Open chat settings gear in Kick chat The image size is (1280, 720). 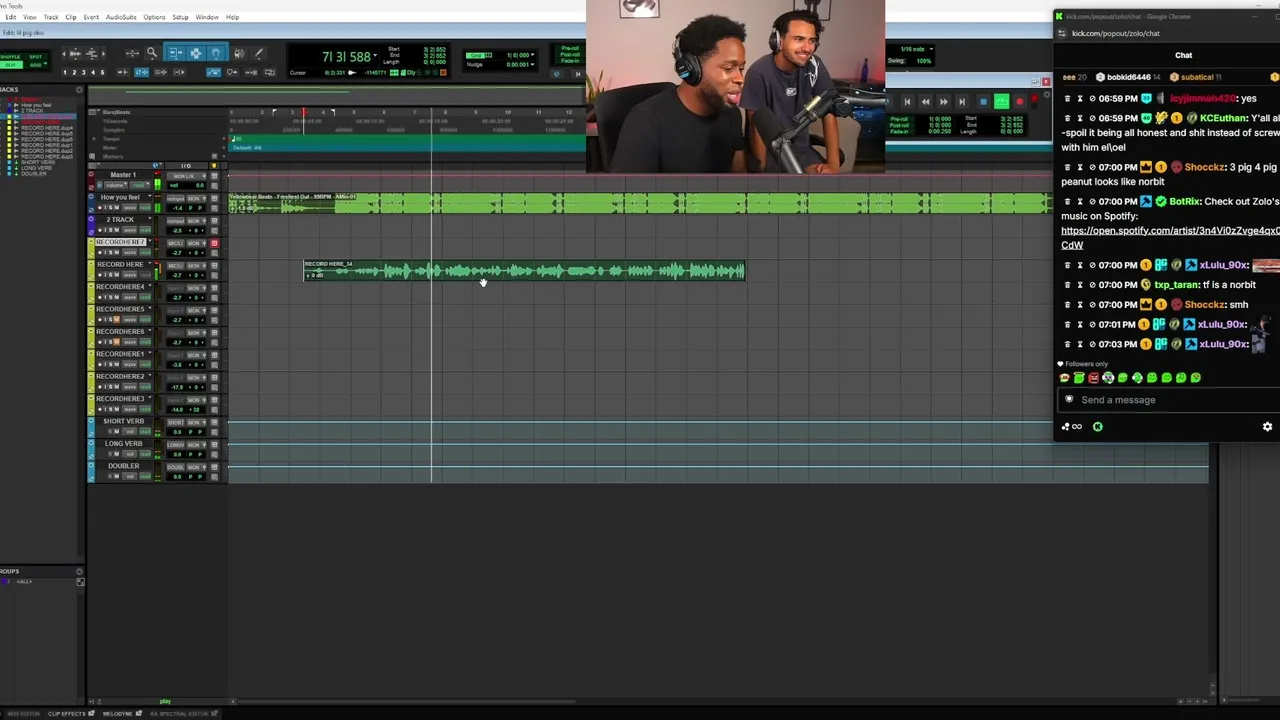click(1267, 426)
